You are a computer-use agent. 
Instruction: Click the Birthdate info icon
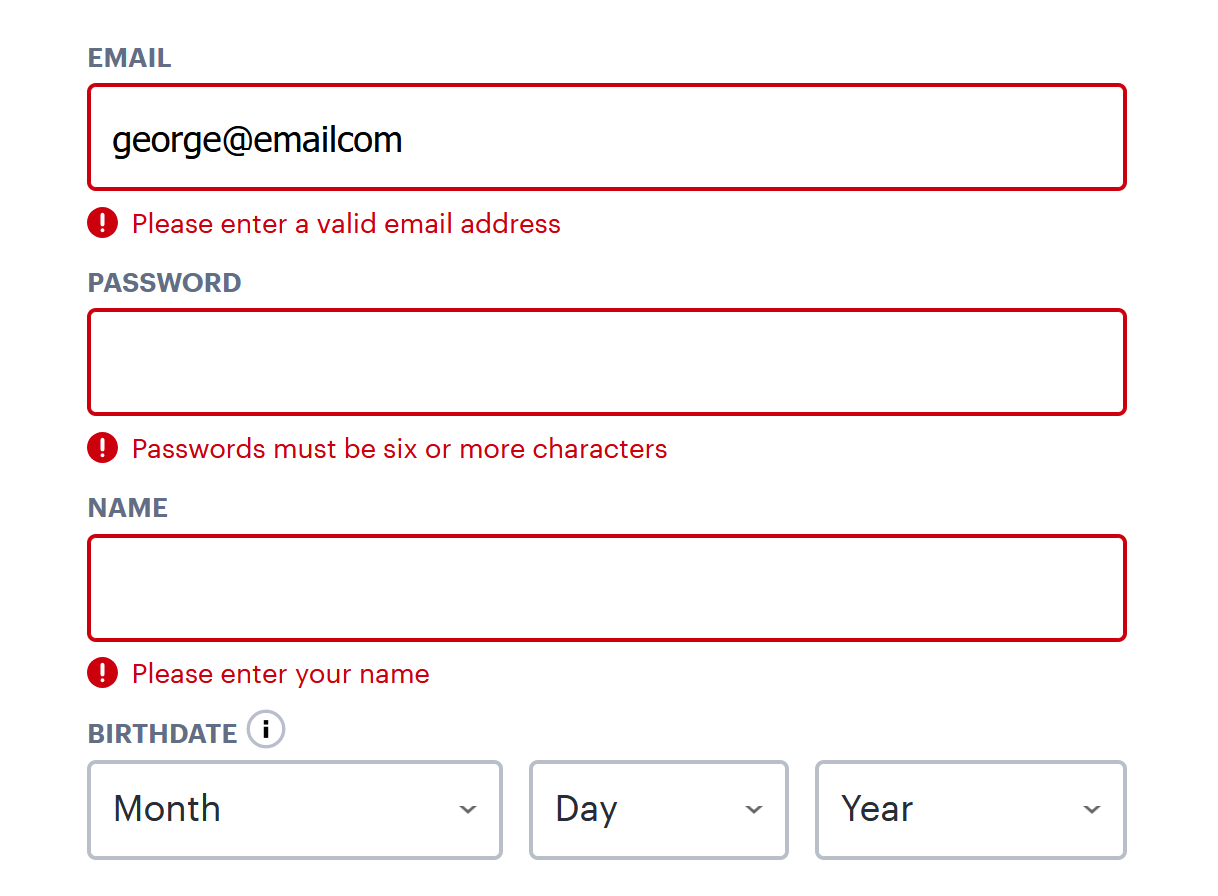click(266, 730)
